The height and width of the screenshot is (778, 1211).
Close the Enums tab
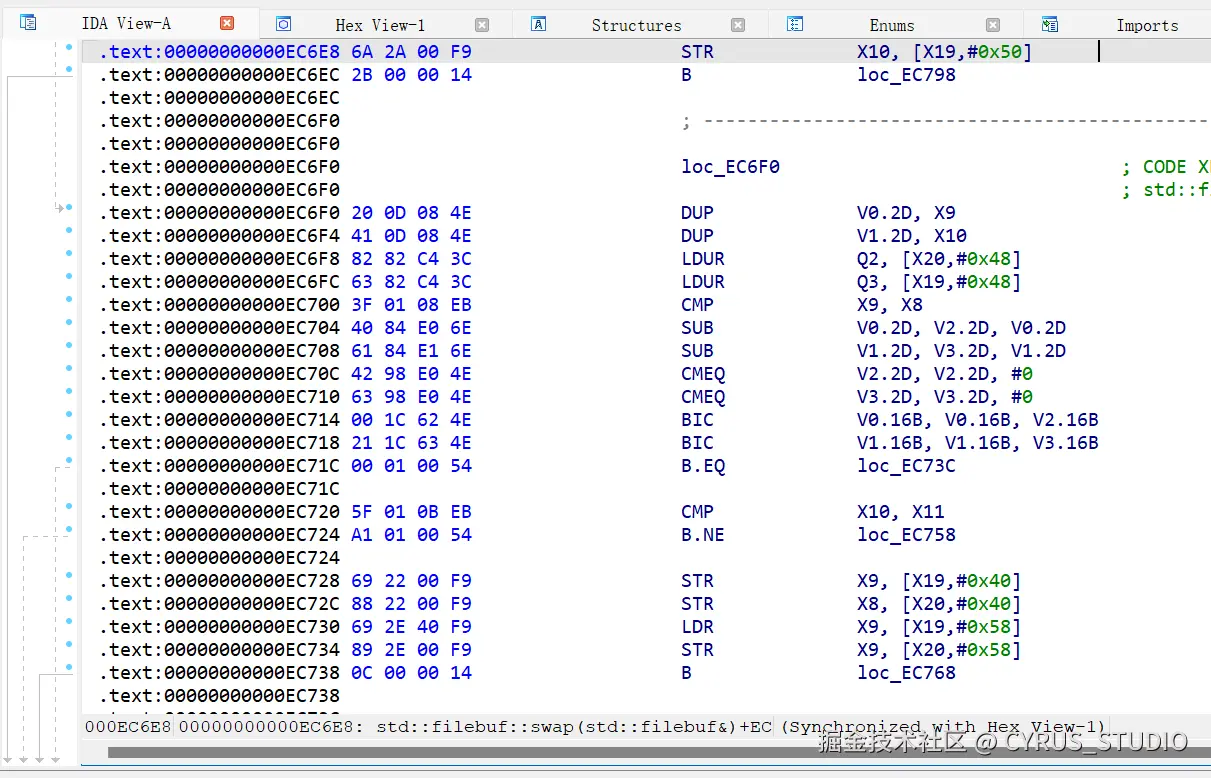click(x=993, y=25)
